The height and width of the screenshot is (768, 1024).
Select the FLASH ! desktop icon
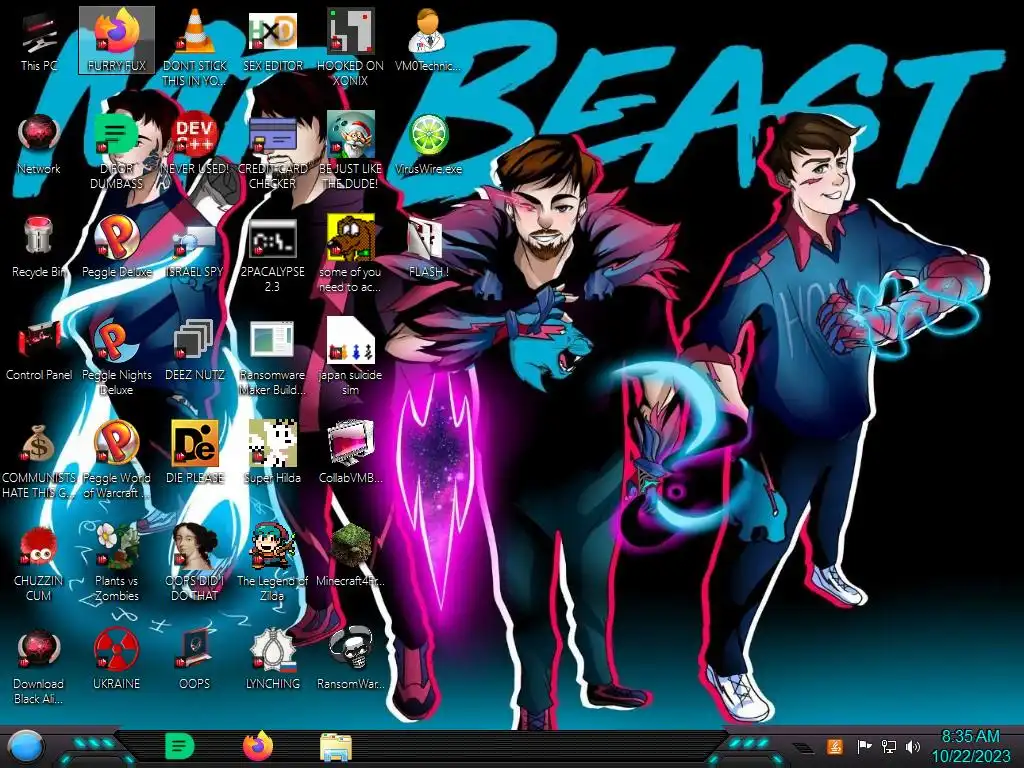(428, 248)
